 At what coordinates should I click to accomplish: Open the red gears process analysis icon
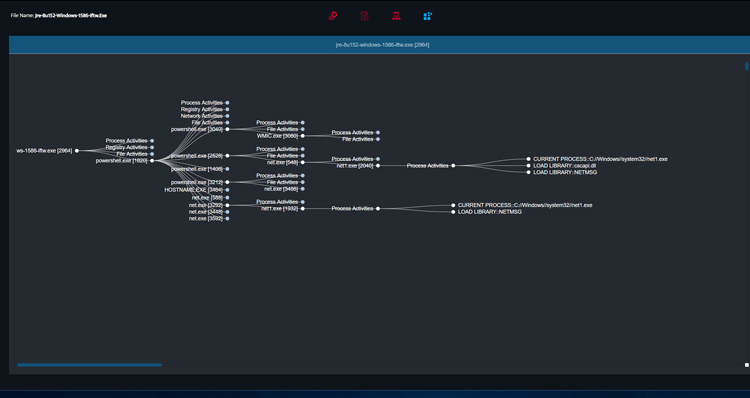[333, 16]
